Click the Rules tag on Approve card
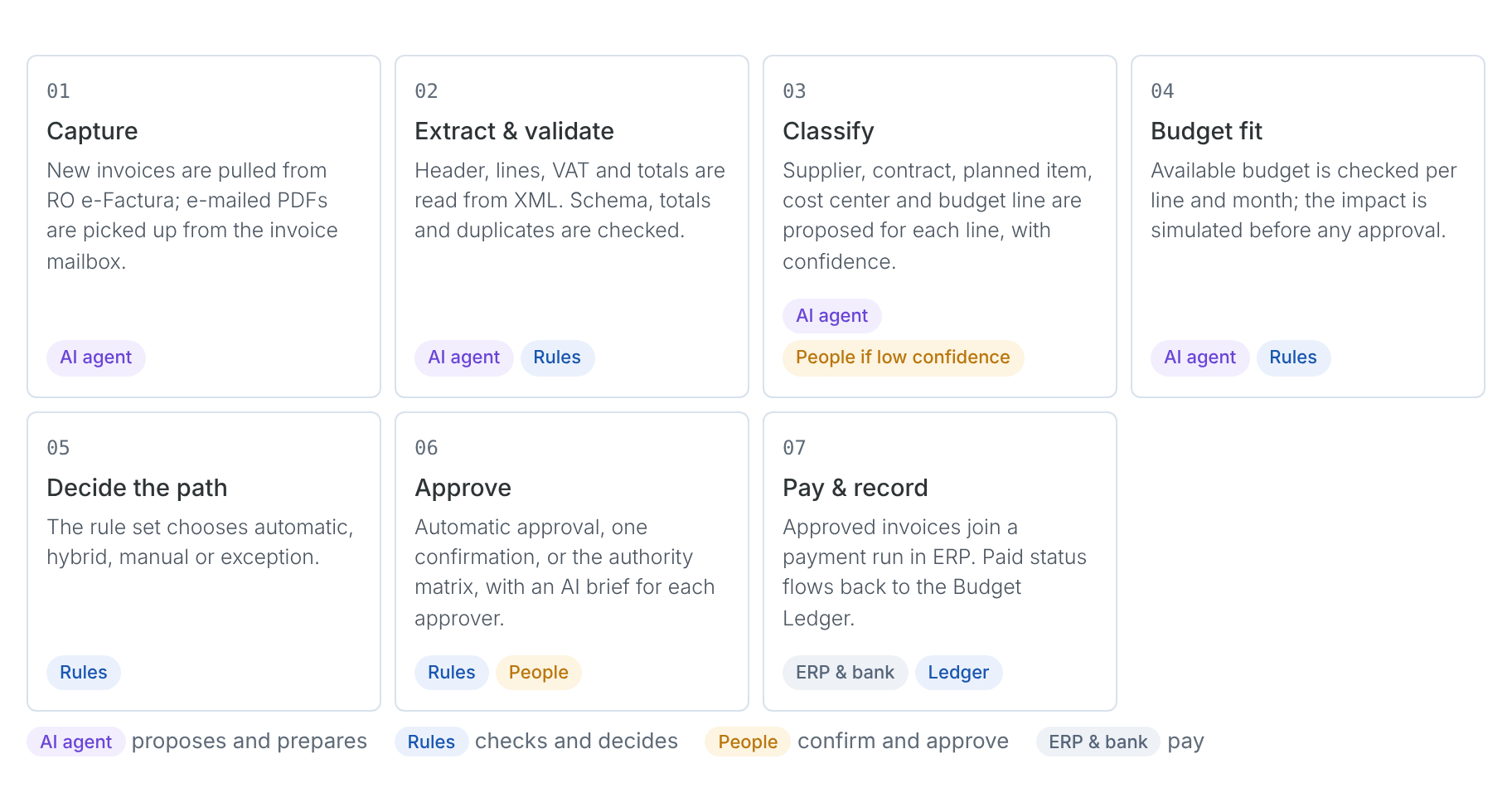Image resolution: width=1512 pixels, height=788 pixels. [x=452, y=673]
